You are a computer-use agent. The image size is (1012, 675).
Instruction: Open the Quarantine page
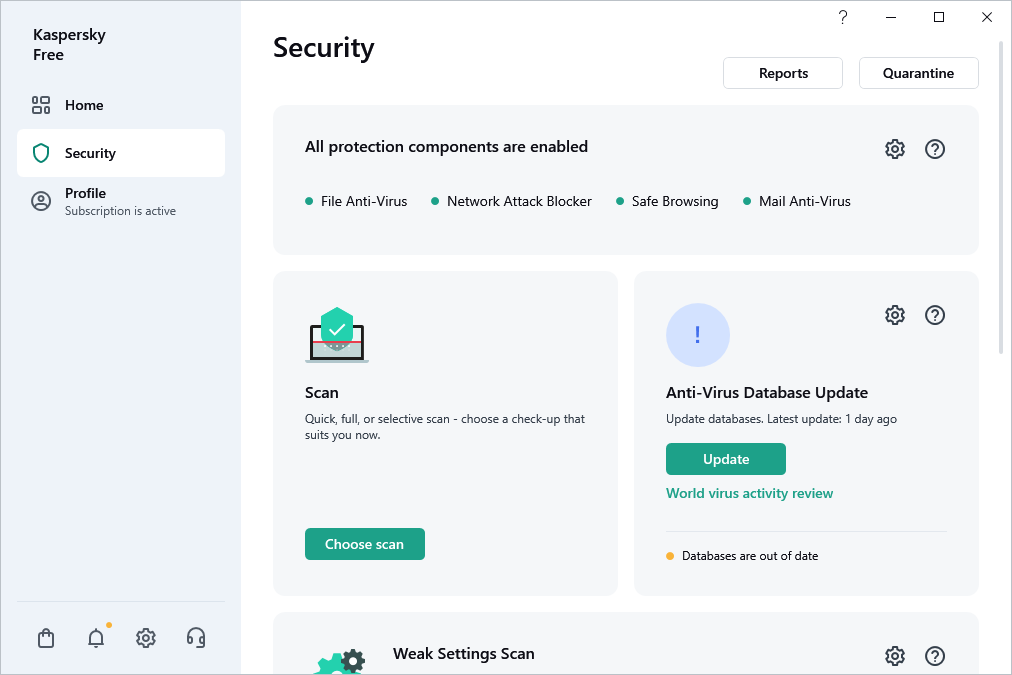point(918,72)
